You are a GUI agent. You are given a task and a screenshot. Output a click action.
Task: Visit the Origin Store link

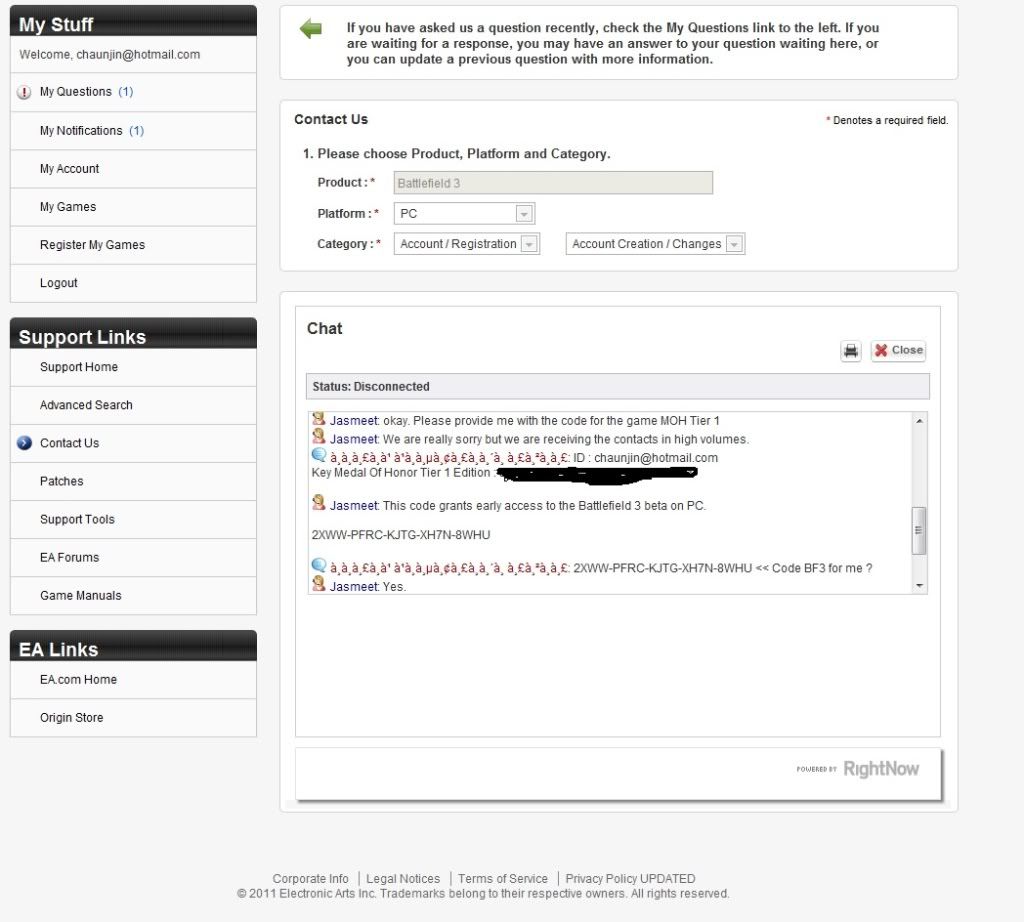[71, 718]
